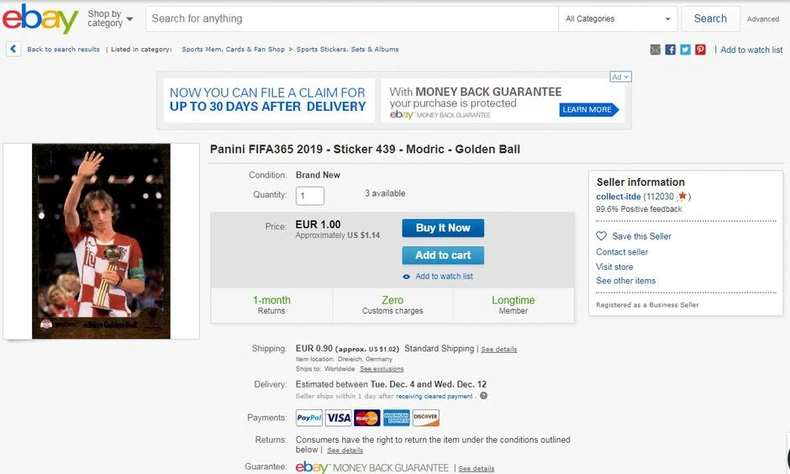Share listing on Twitter

pyautogui.click(x=685, y=49)
